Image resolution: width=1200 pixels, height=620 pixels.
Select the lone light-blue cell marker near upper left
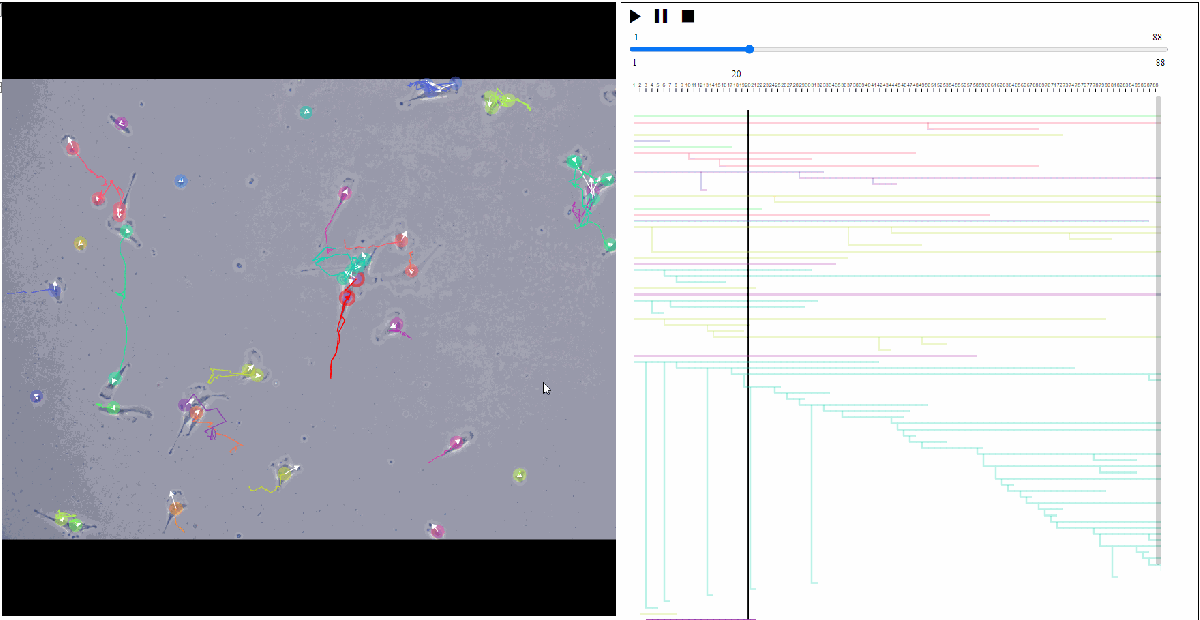pos(181,181)
